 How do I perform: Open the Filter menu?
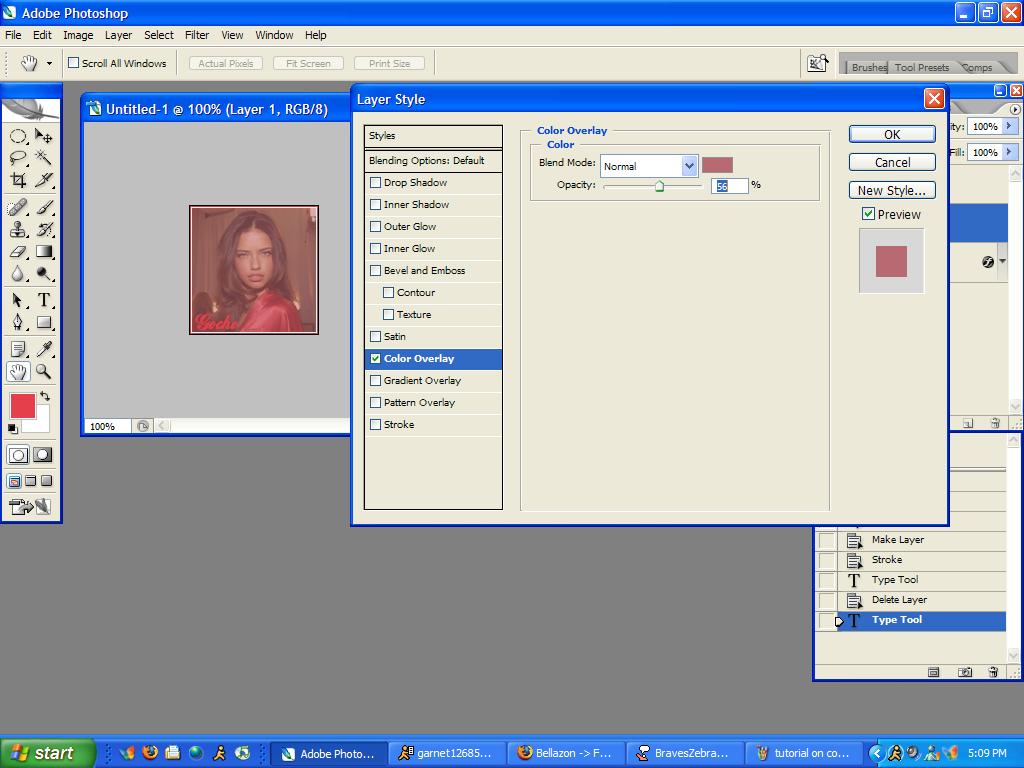pyautogui.click(x=197, y=35)
